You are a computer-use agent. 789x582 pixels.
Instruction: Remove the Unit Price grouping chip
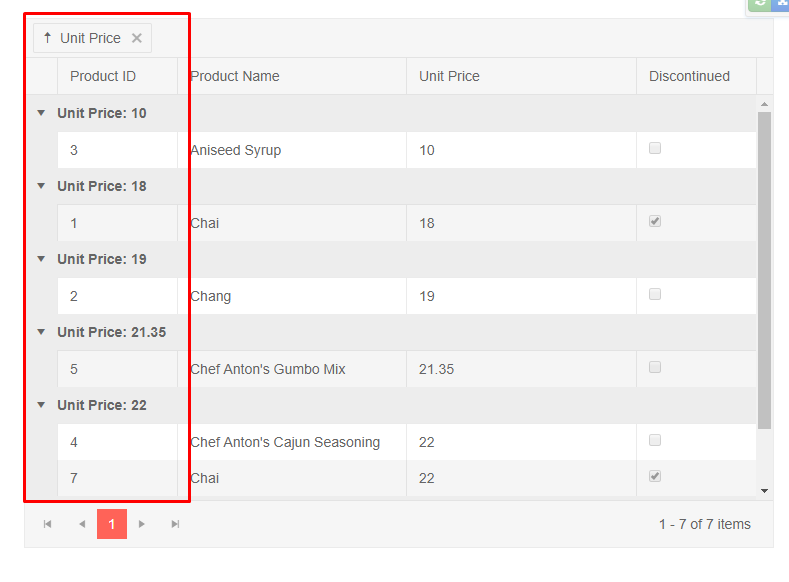(137, 38)
